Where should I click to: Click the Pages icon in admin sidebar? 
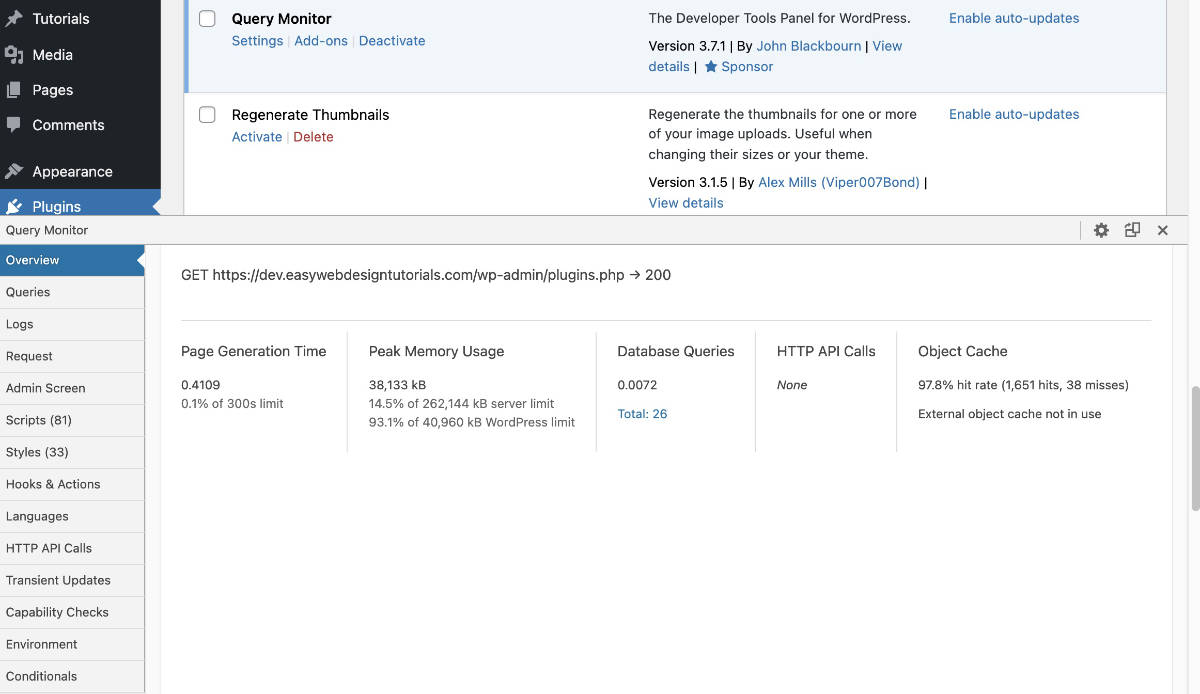[x=14, y=90]
